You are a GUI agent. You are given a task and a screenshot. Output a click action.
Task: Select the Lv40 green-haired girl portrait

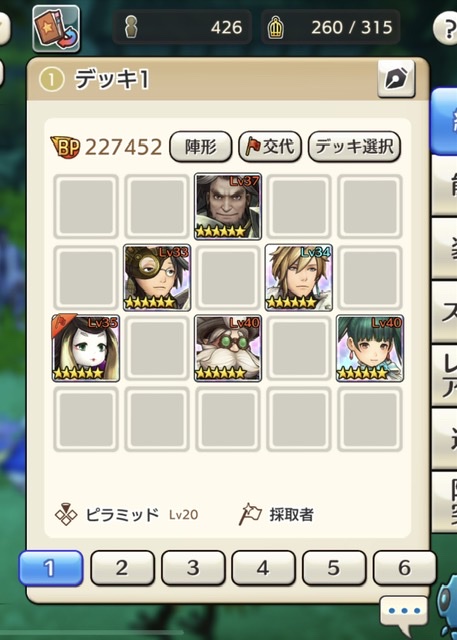coord(370,348)
